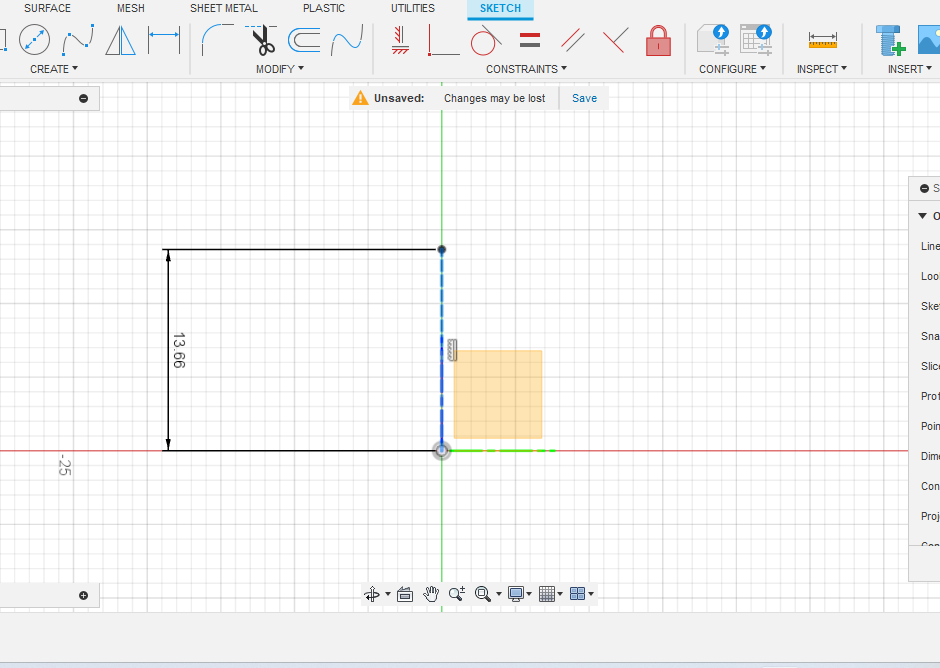
Task: Open the CREATE dropdown menu
Action: pyautogui.click(x=54, y=69)
